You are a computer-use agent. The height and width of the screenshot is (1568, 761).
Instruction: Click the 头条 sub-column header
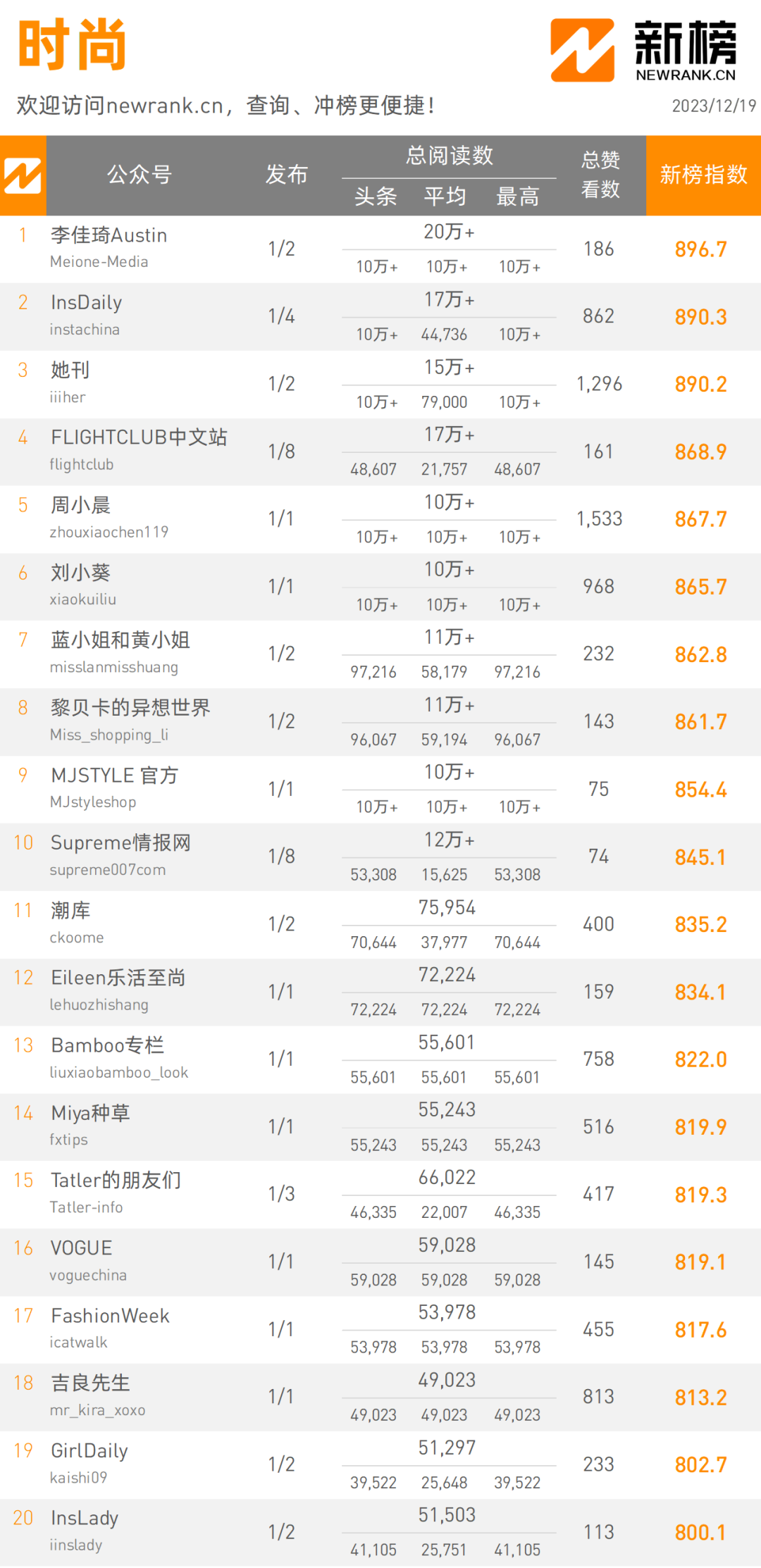[x=376, y=197]
